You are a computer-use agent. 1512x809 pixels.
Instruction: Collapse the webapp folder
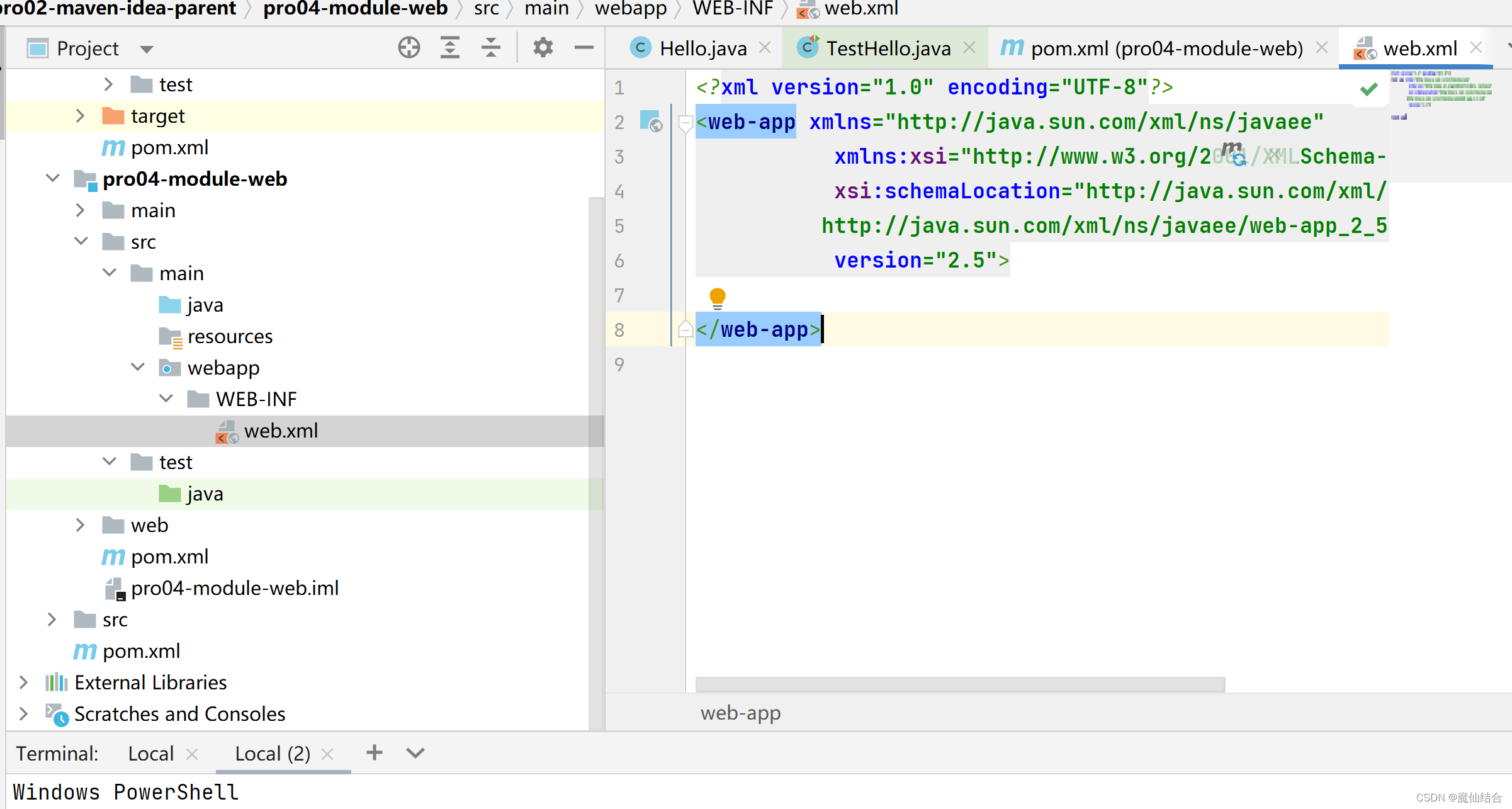point(138,368)
